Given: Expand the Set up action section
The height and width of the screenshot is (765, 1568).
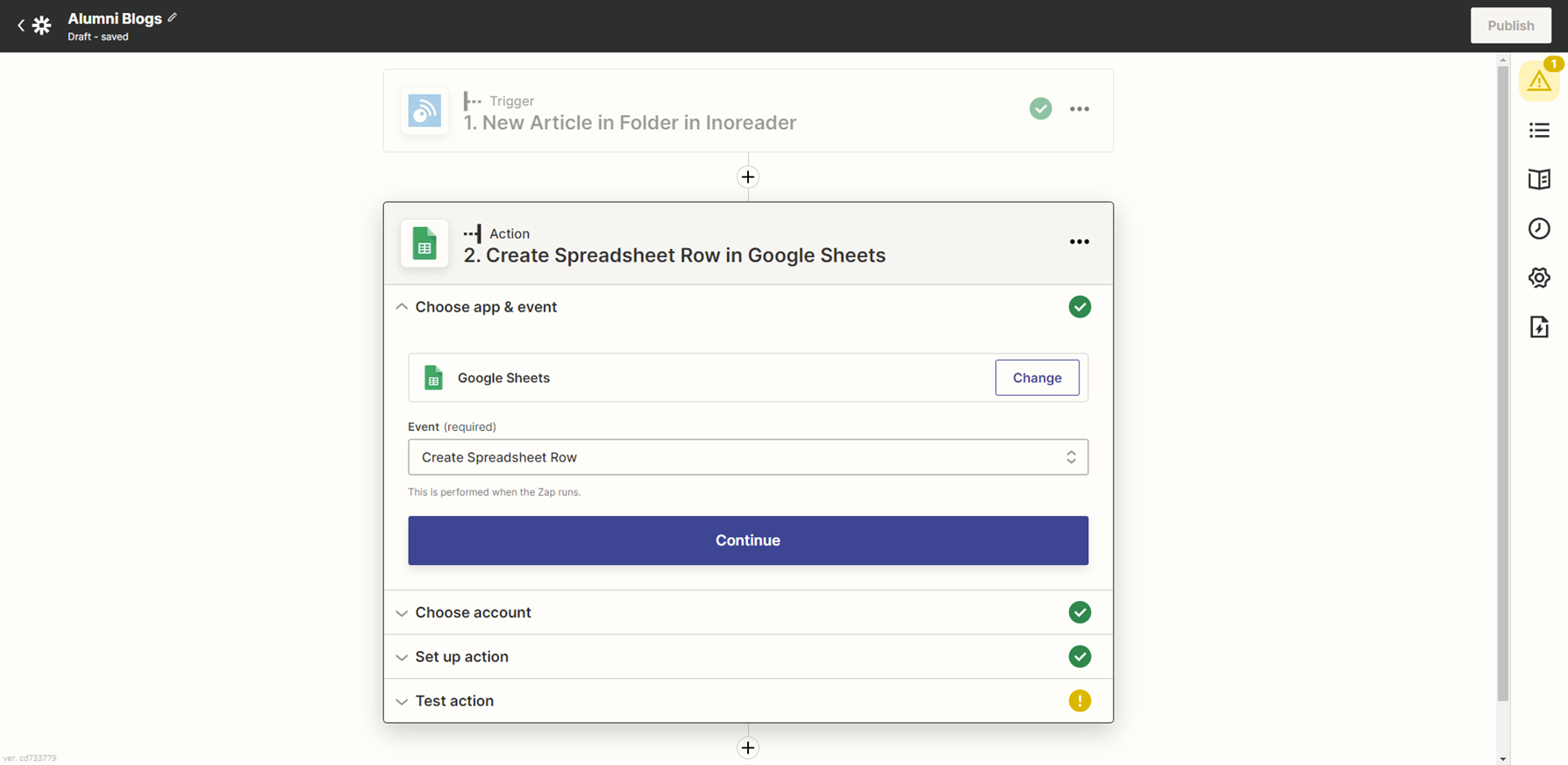Looking at the screenshot, I should tap(402, 657).
